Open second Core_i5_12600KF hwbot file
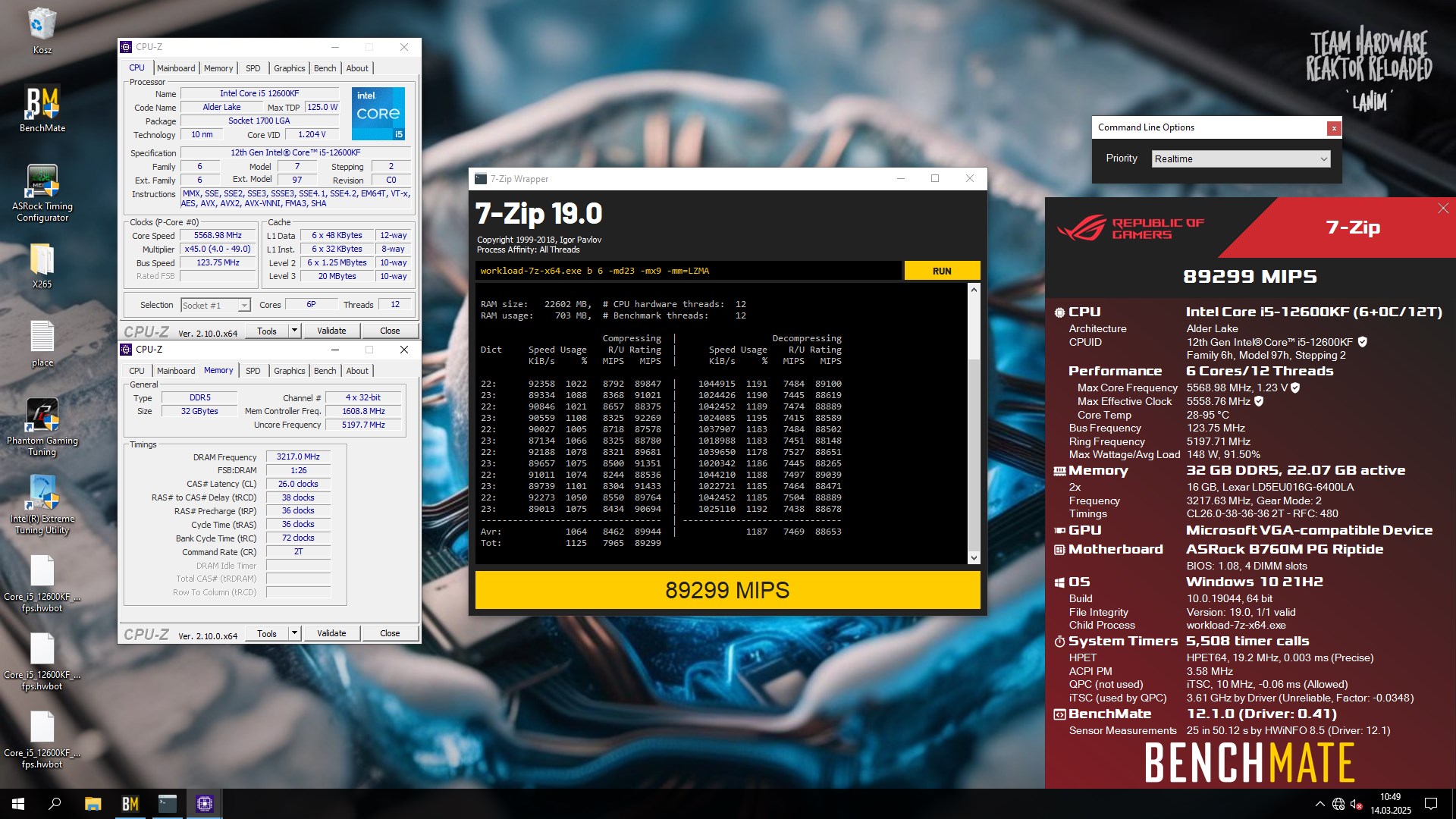 tap(42, 662)
